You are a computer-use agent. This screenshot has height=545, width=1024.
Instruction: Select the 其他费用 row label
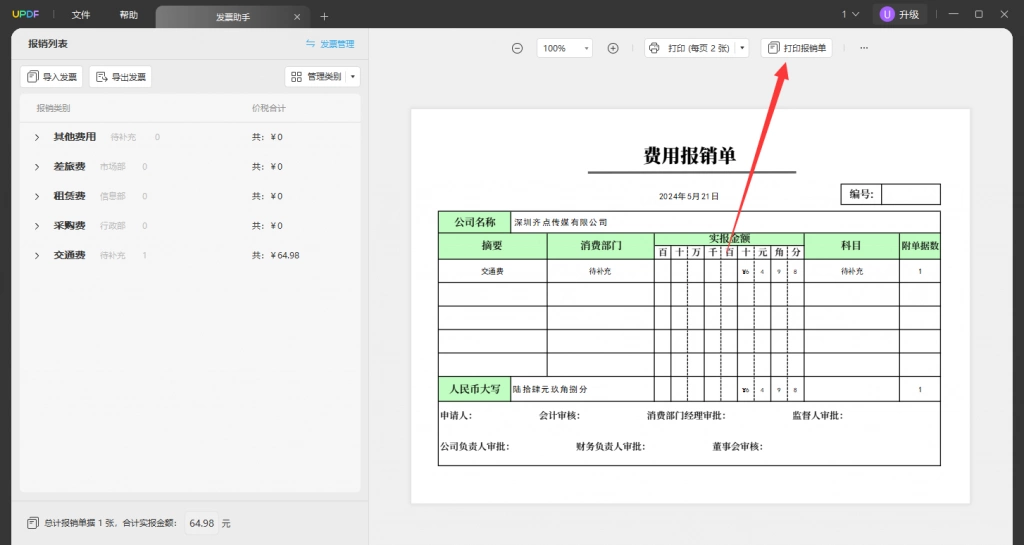pyautogui.click(x=74, y=137)
